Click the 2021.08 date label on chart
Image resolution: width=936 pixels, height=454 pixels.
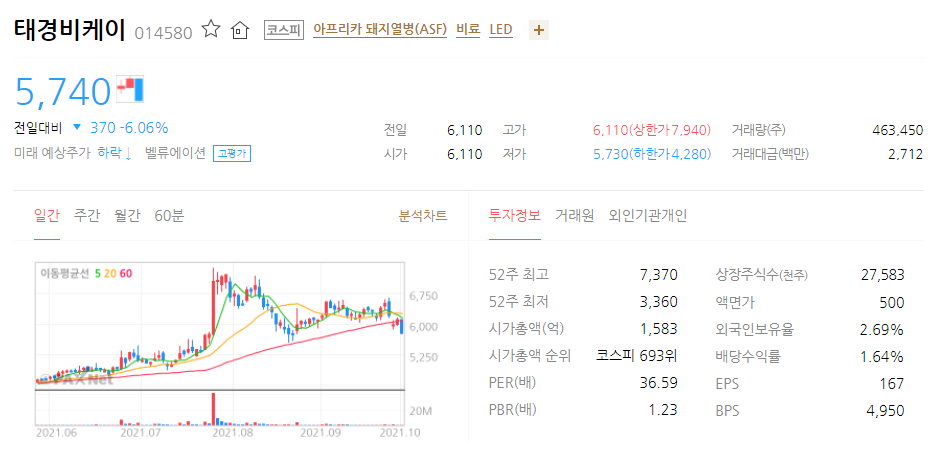point(234,432)
